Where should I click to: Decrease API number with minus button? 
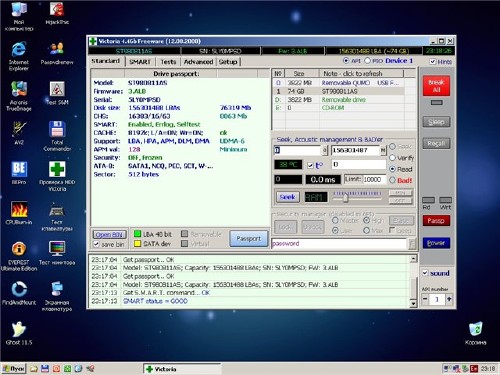tap(425, 299)
